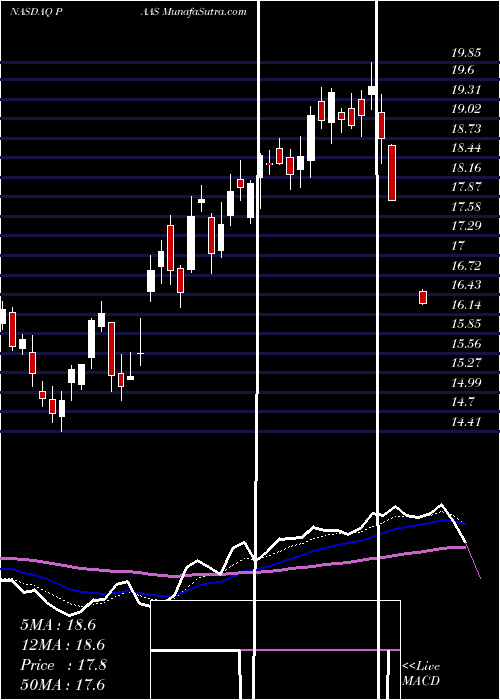The image size is (500, 700).
Task: Click the 5MA : 18.6 readout
Action: pos(58,625)
